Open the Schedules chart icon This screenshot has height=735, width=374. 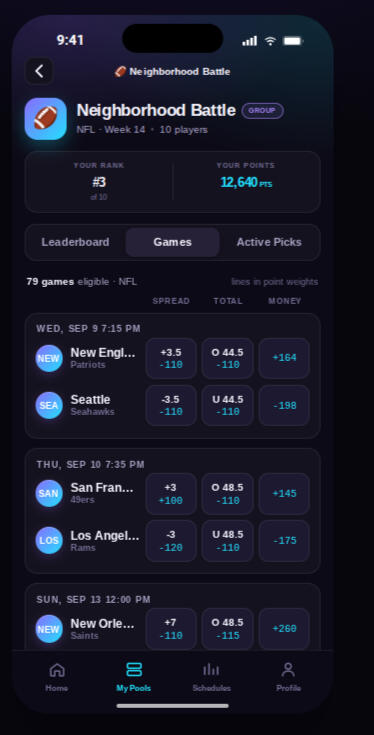coord(211,670)
